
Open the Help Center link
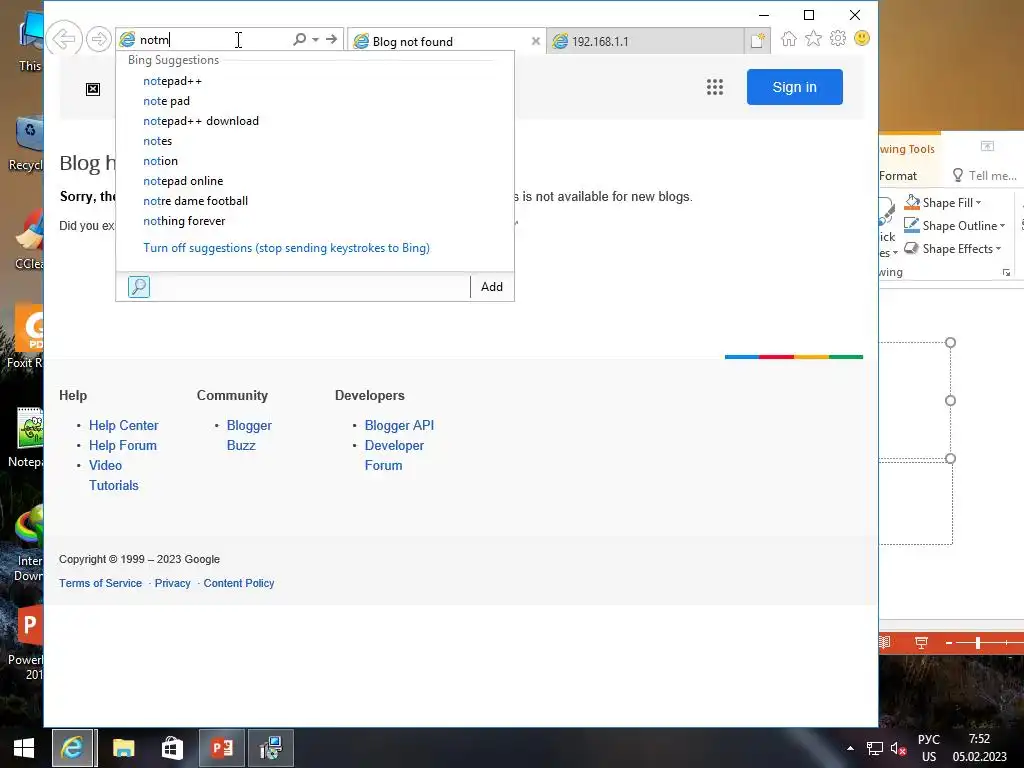pos(123,425)
